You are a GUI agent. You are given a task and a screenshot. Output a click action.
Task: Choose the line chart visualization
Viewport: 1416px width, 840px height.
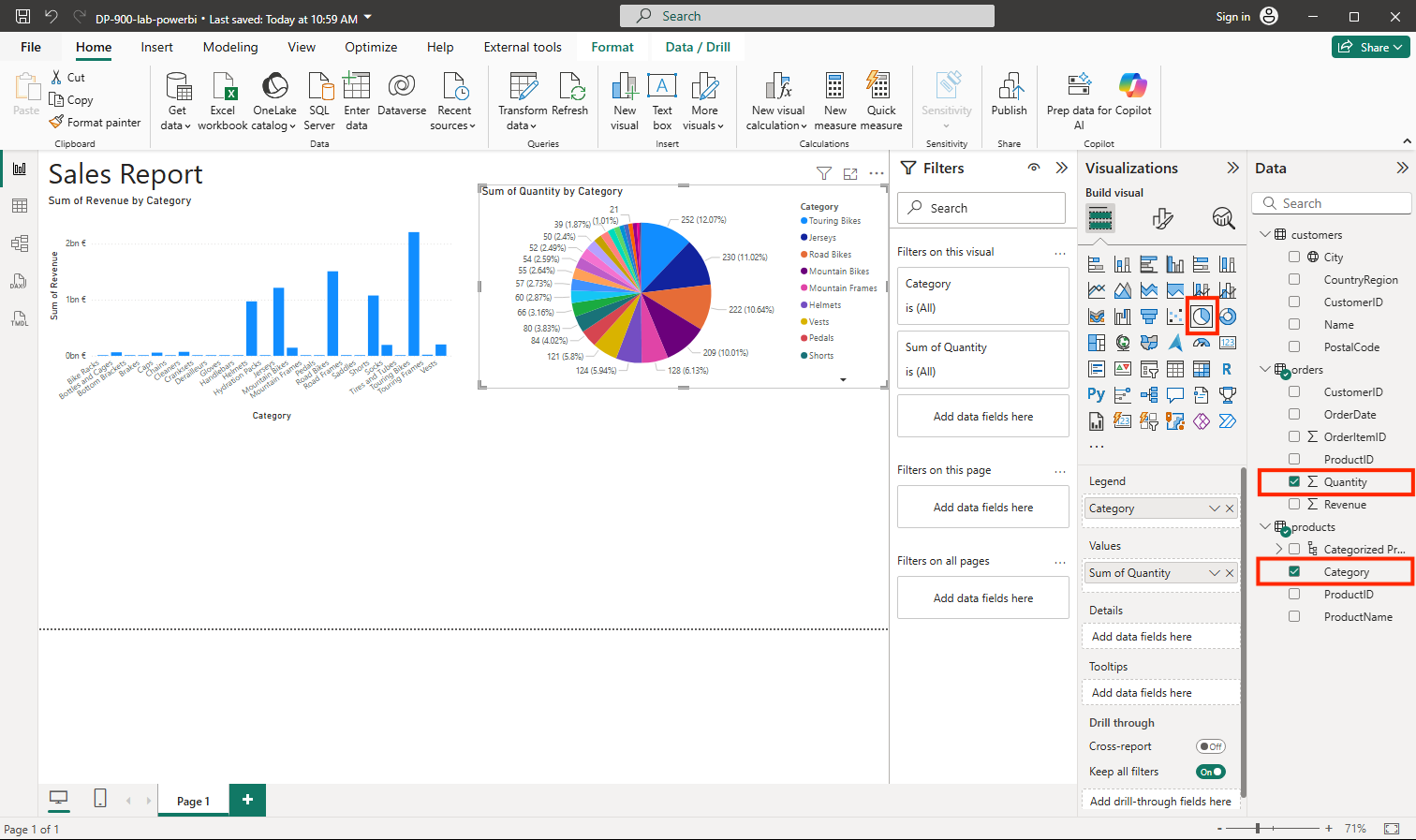pos(1097,290)
